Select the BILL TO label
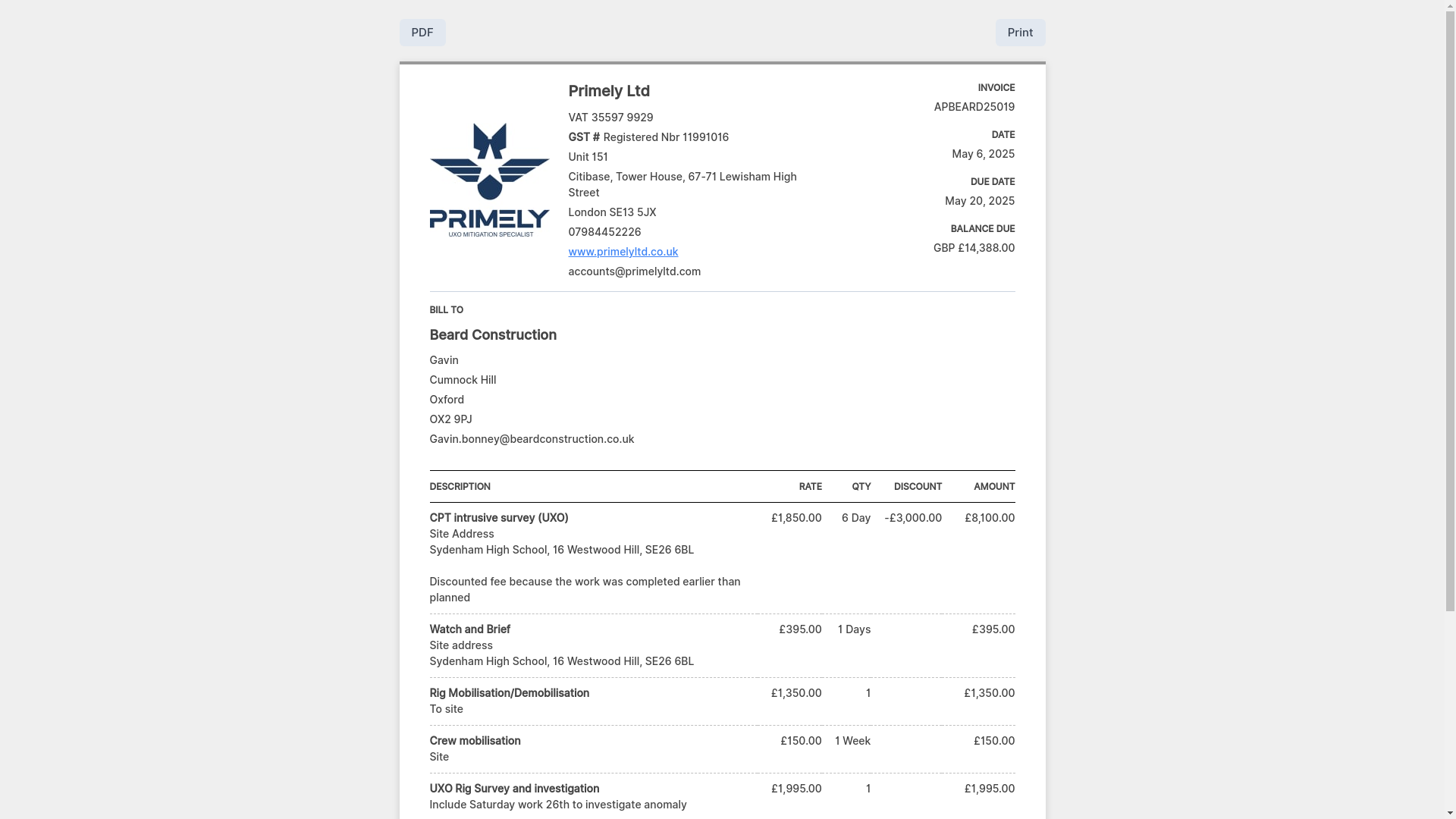 (447, 310)
